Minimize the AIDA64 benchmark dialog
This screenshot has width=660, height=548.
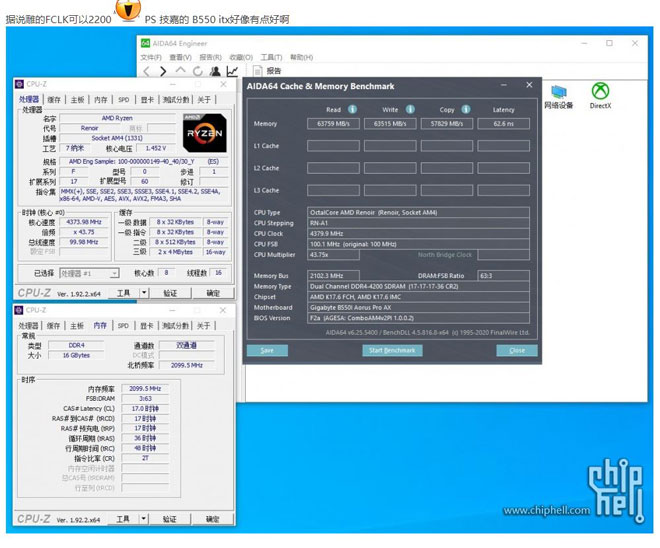pyautogui.click(x=503, y=85)
